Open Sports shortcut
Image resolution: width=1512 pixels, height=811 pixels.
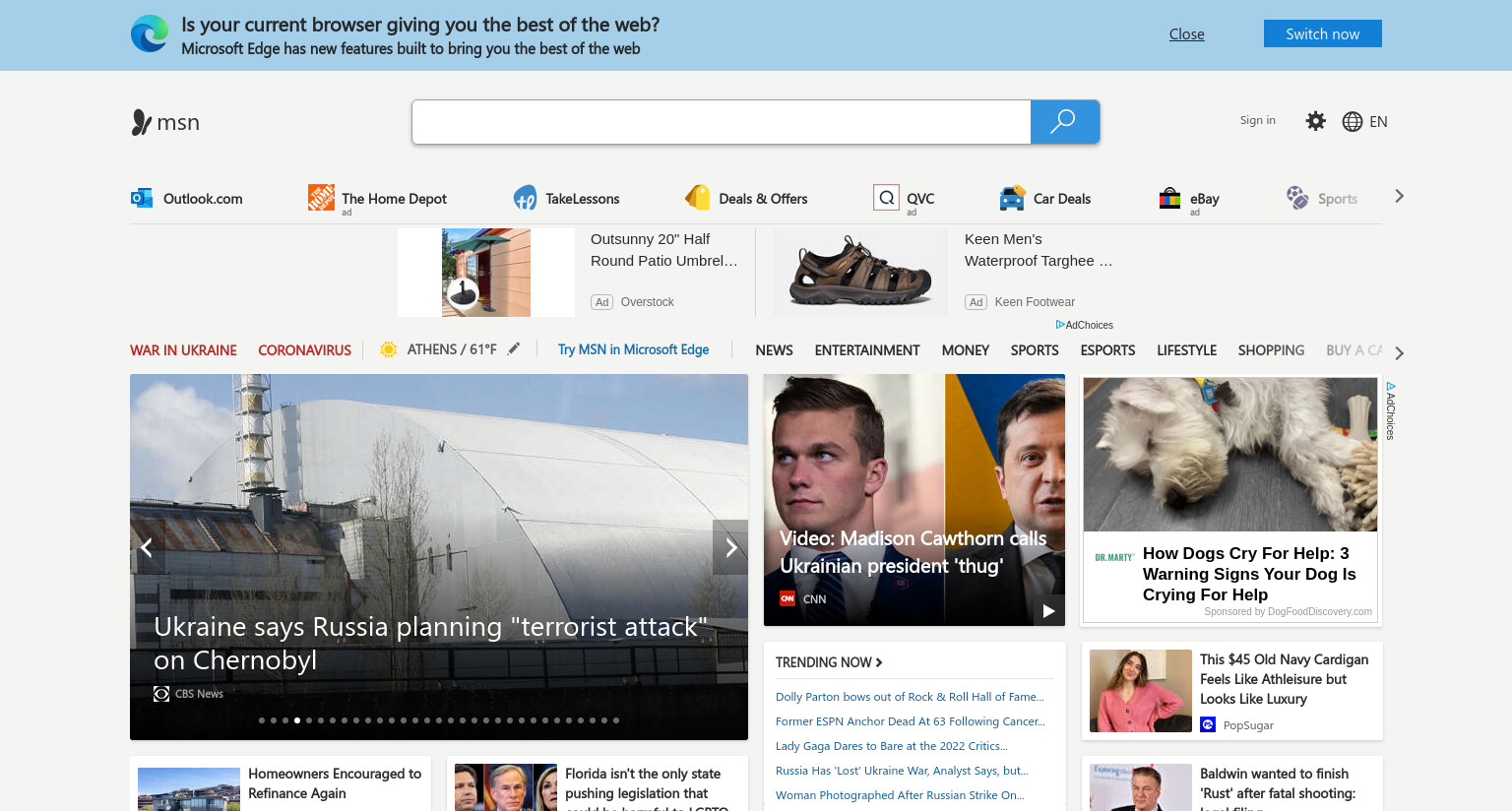pyautogui.click(x=1321, y=199)
